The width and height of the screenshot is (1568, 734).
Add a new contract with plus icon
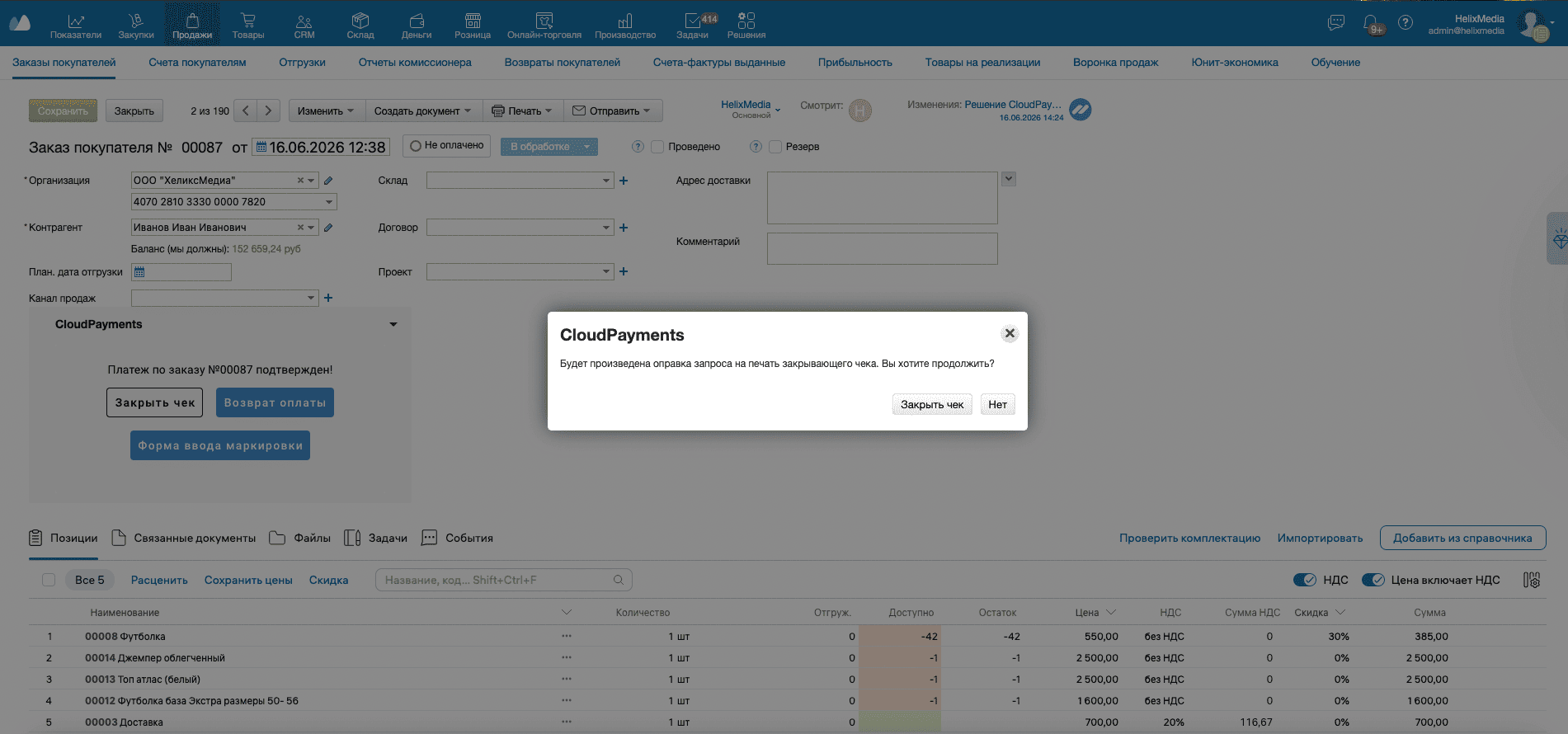coord(624,228)
